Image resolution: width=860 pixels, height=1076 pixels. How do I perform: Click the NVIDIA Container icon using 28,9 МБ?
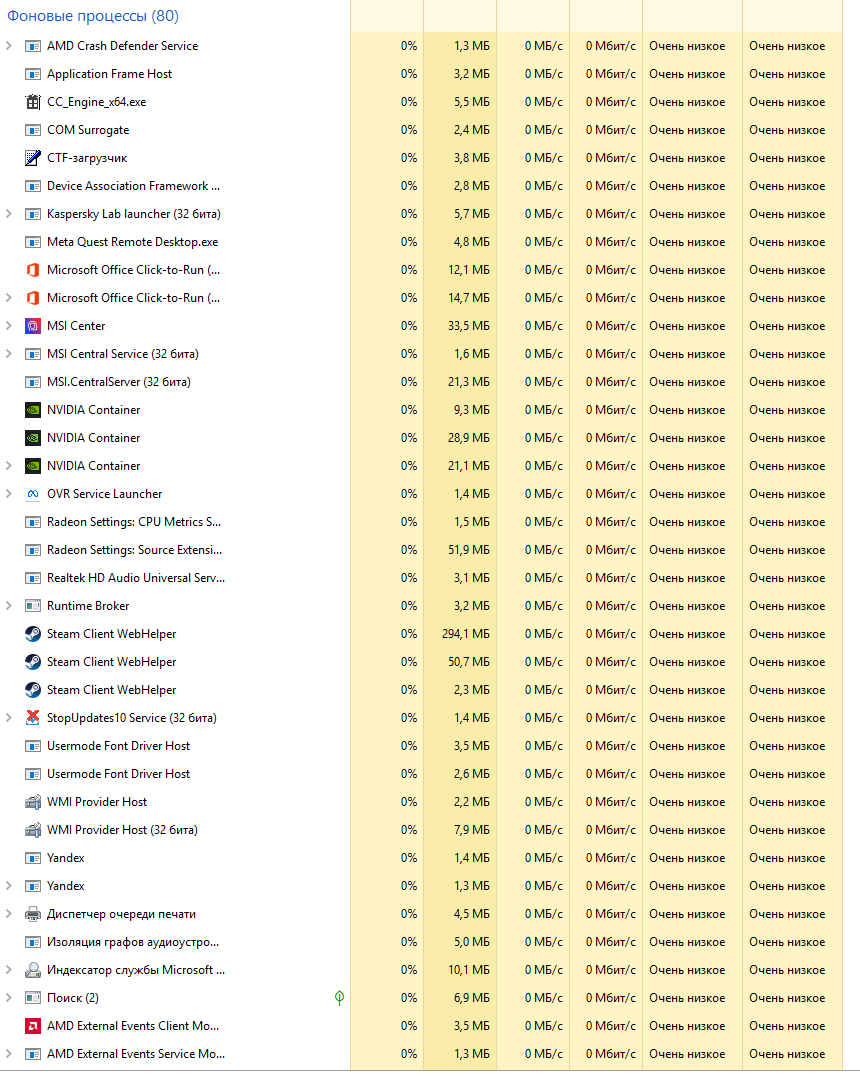(32, 438)
